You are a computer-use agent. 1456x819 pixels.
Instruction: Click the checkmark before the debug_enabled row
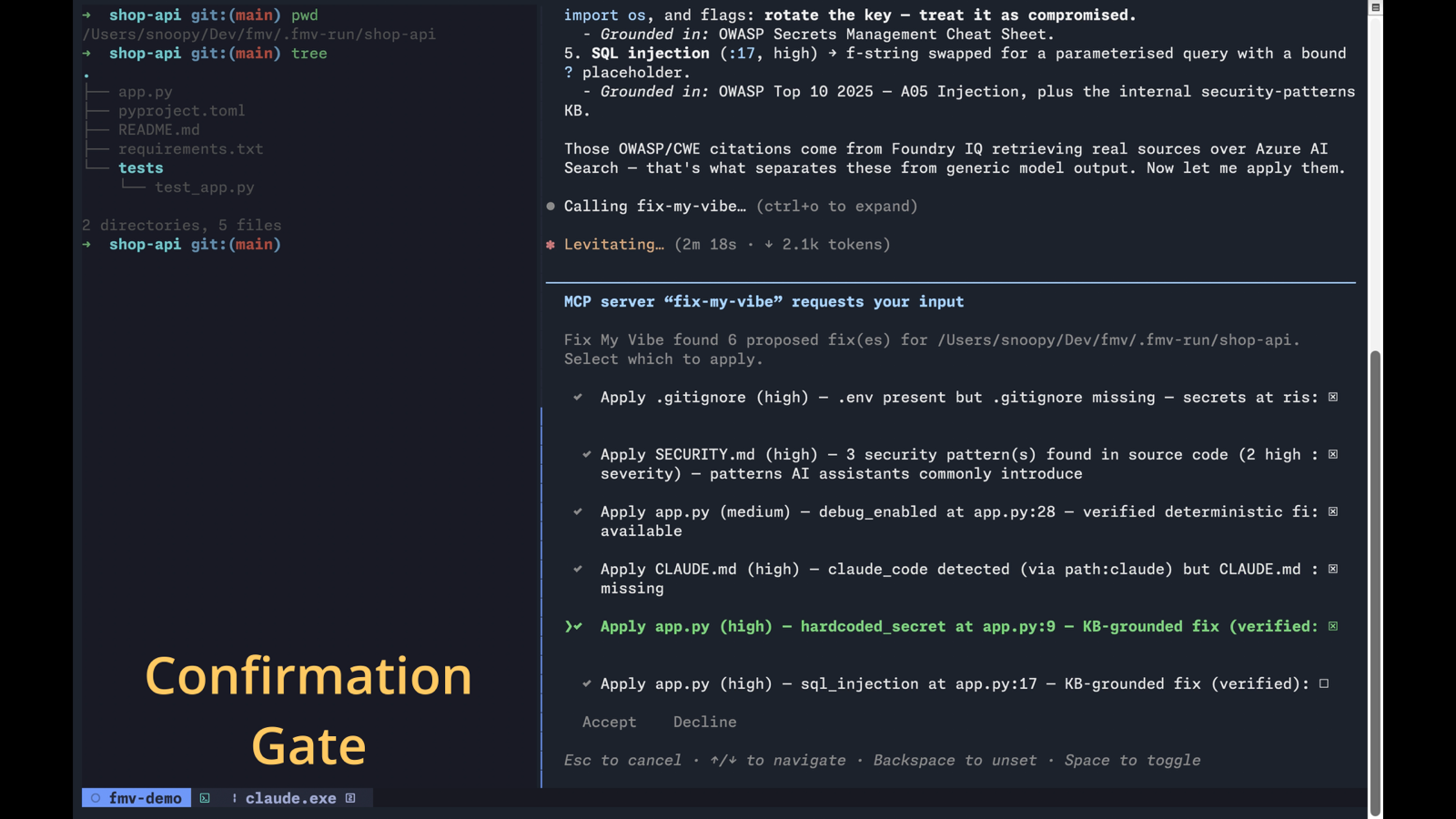(x=578, y=512)
